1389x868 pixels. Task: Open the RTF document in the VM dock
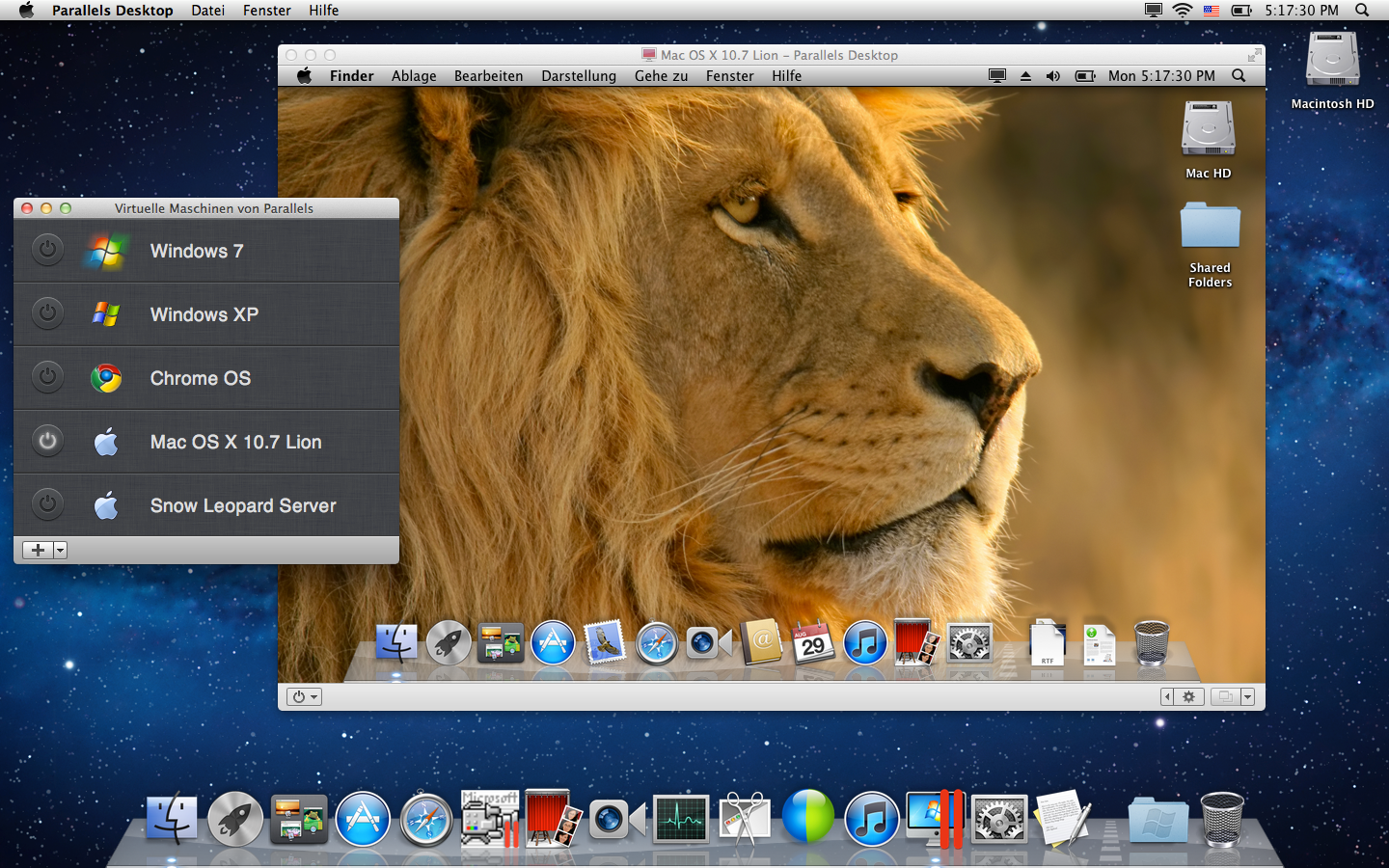click(x=1048, y=643)
